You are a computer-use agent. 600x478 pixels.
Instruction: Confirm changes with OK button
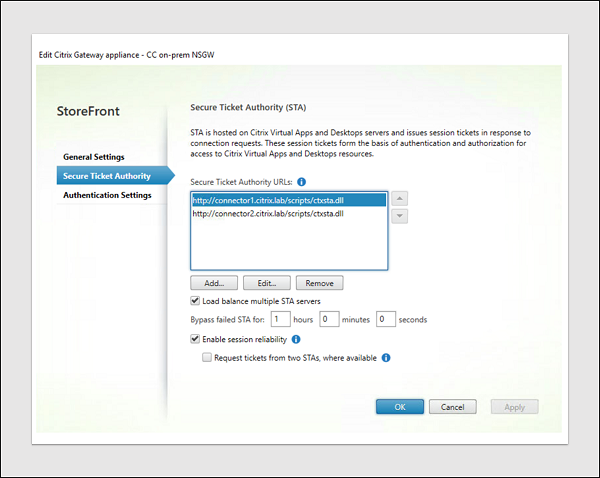click(x=400, y=407)
